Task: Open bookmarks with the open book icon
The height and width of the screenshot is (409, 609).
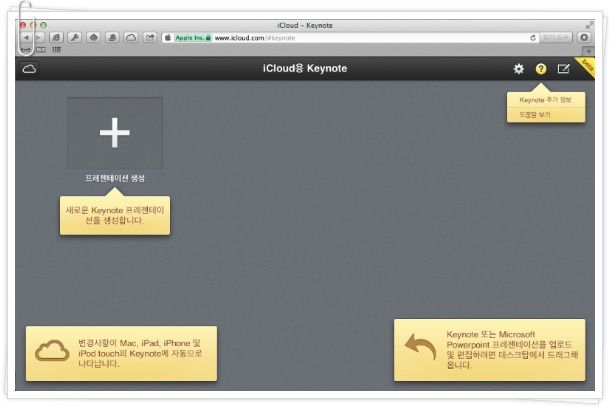Action: (x=41, y=50)
